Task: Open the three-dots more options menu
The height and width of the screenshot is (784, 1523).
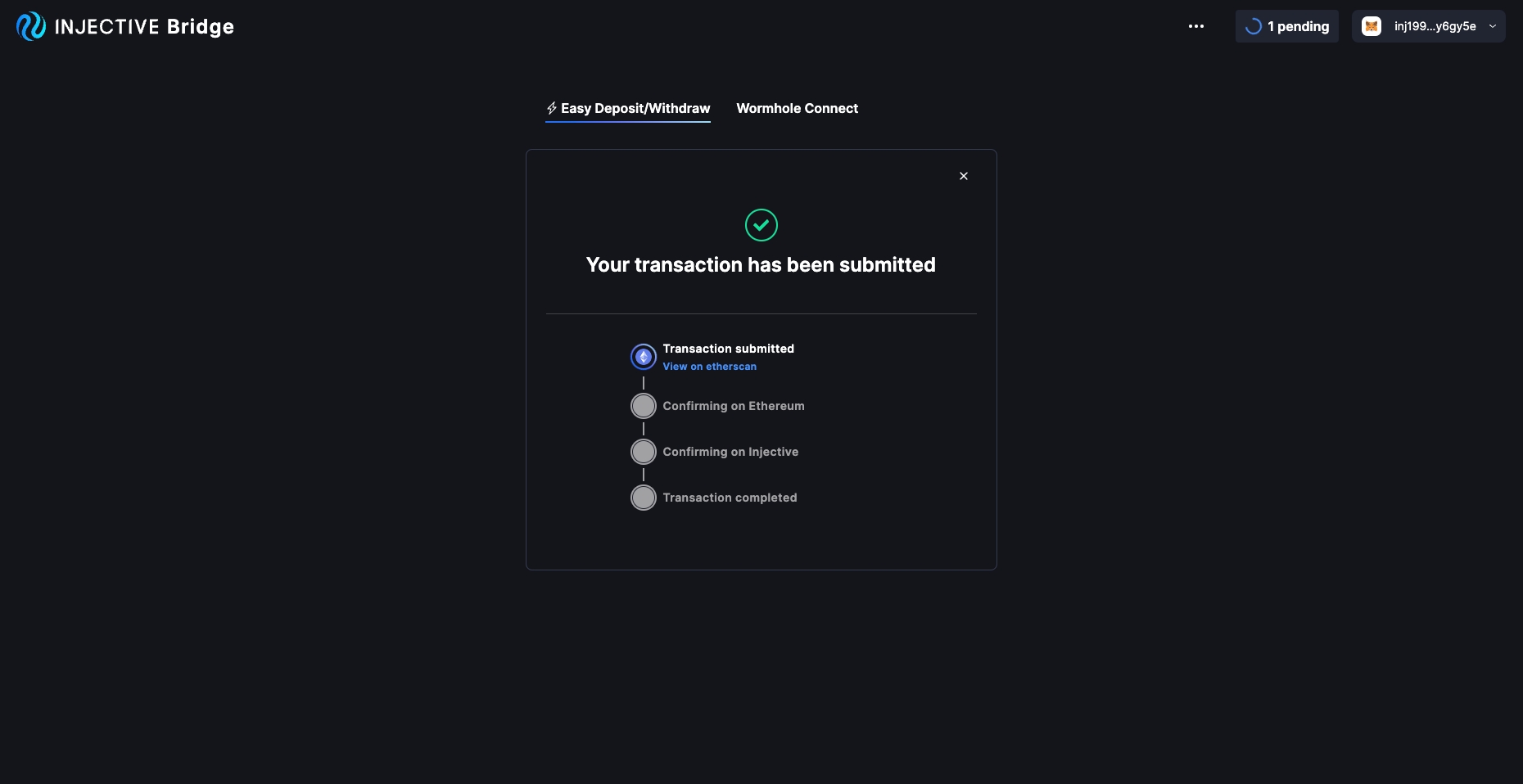Action: (1196, 26)
